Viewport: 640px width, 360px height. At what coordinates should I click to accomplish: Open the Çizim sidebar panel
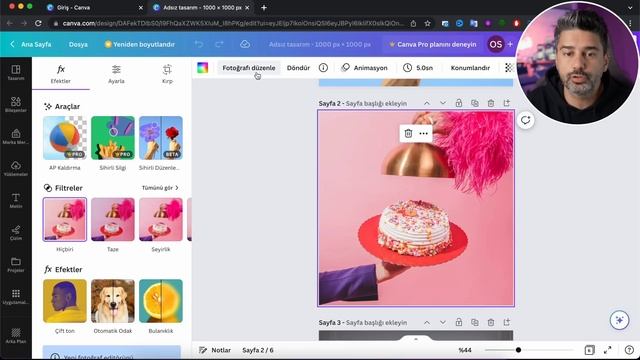(16, 233)
